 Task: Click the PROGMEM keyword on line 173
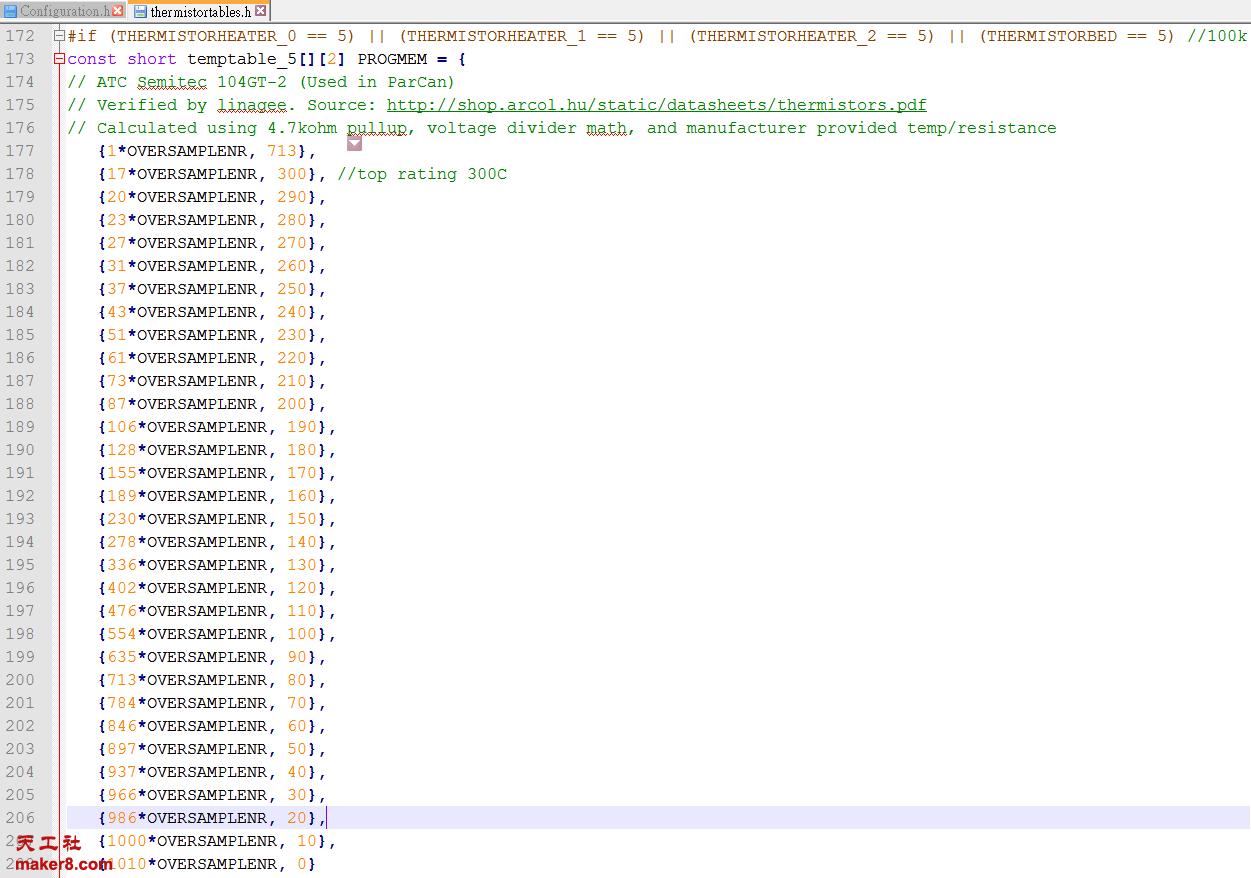[x=392, y=59]
